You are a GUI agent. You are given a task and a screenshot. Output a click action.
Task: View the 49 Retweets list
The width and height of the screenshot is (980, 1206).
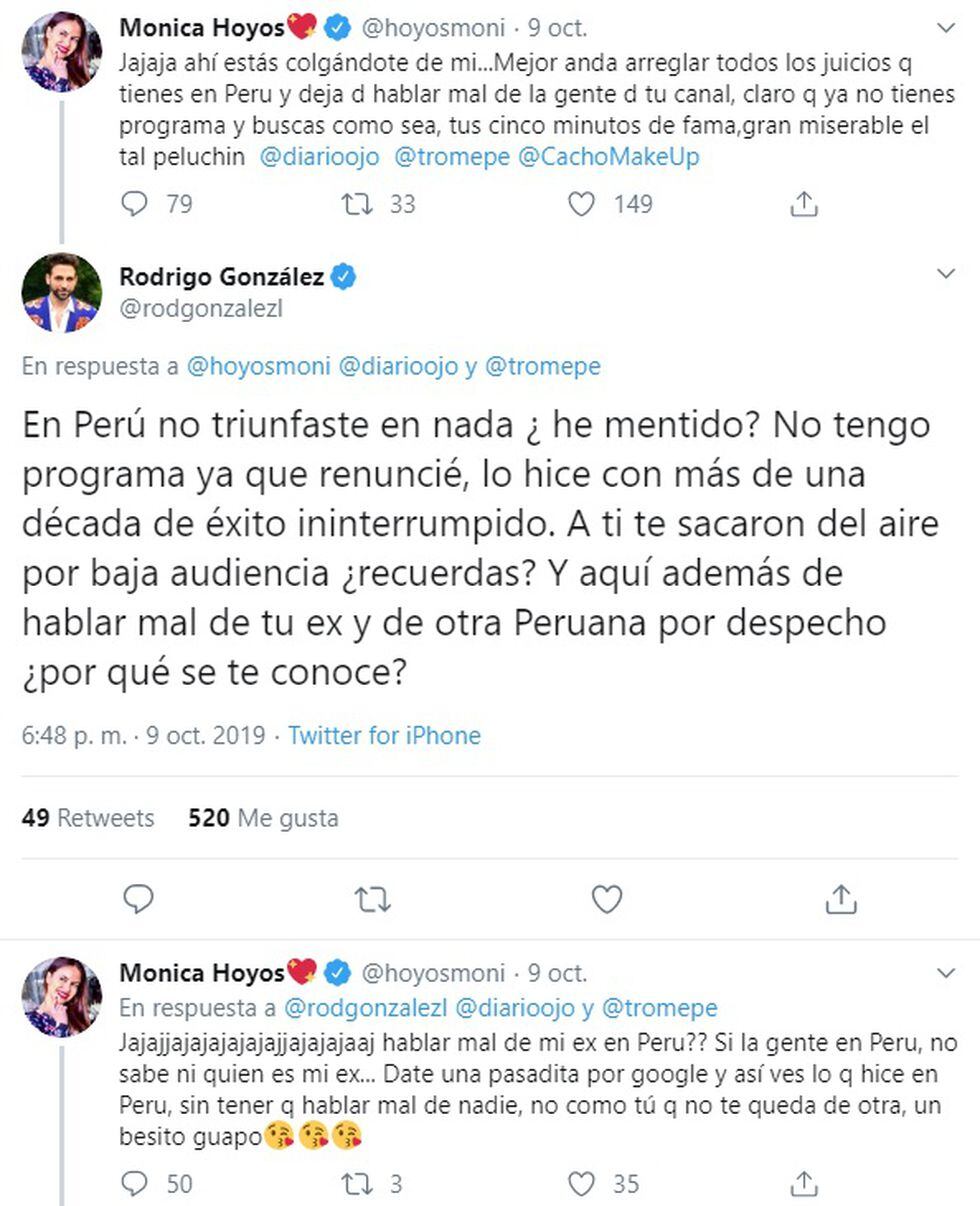[88, 818]
